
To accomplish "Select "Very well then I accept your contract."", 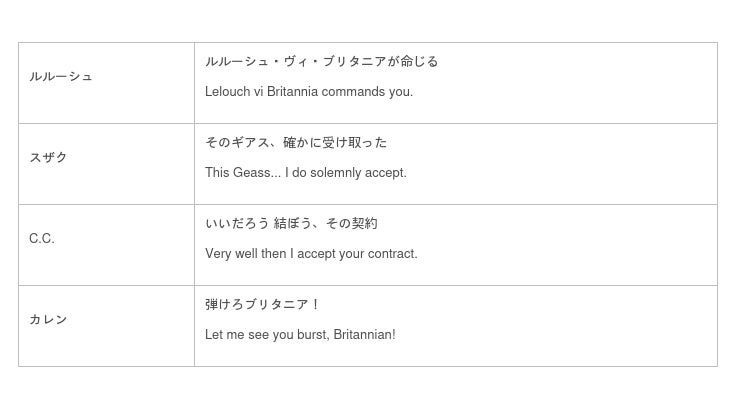I will 311,254.
